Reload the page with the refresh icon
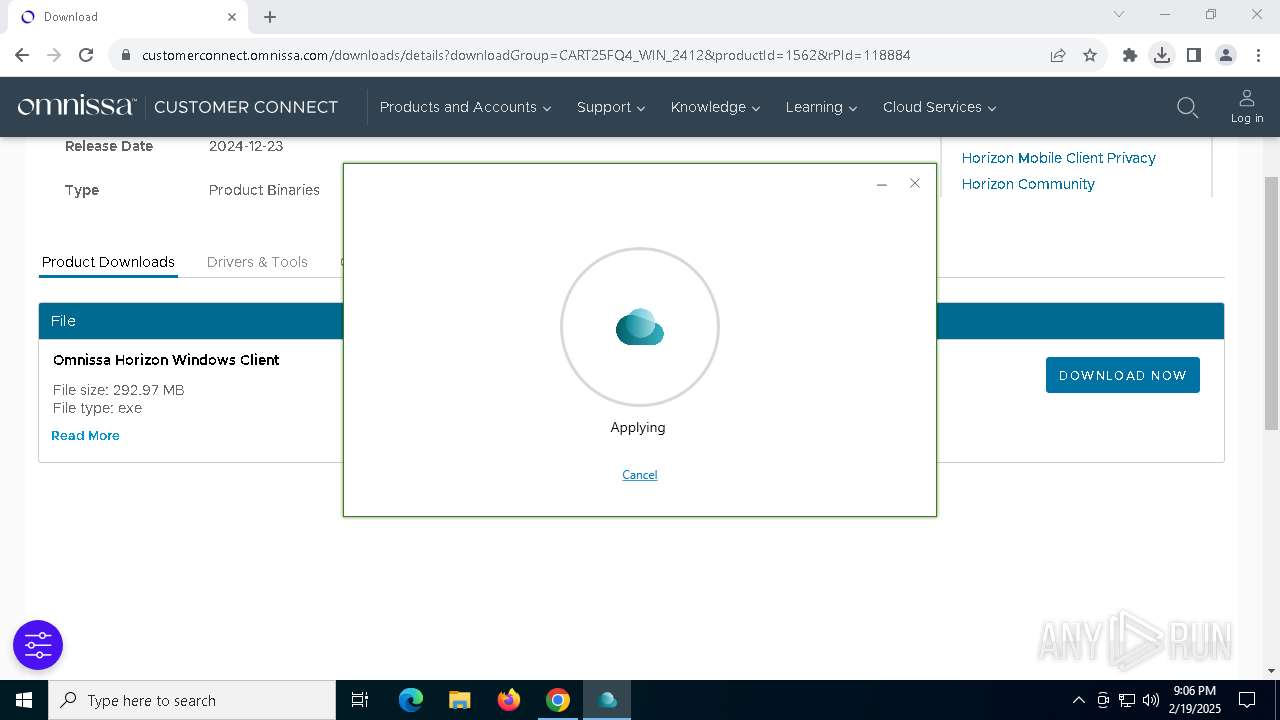1280x720 pixels. point(86,55)
